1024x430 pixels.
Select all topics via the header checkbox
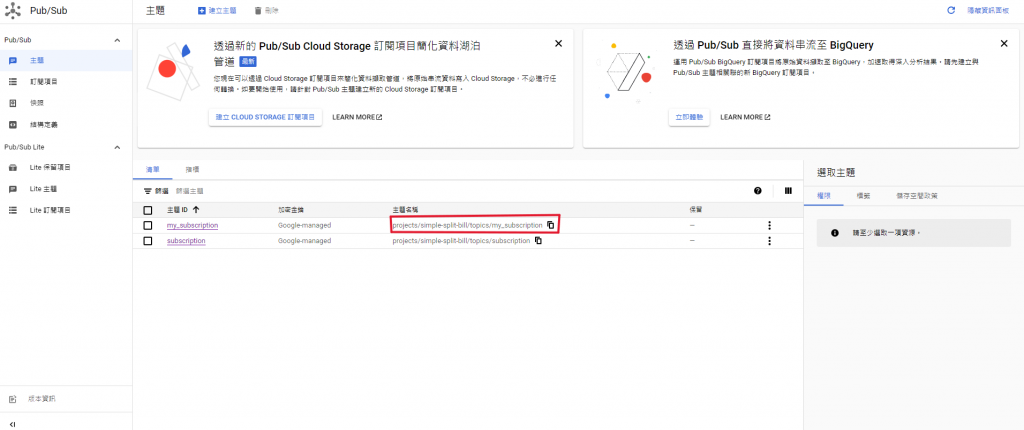click(148, 210)
